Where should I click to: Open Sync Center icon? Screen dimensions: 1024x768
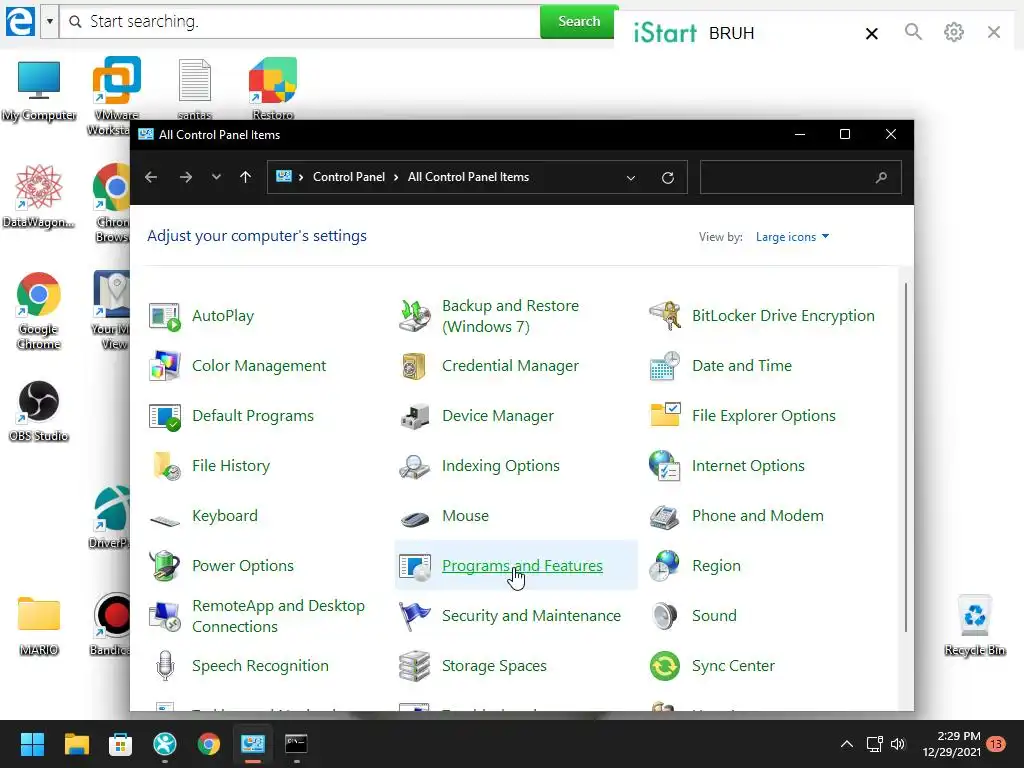665,666
